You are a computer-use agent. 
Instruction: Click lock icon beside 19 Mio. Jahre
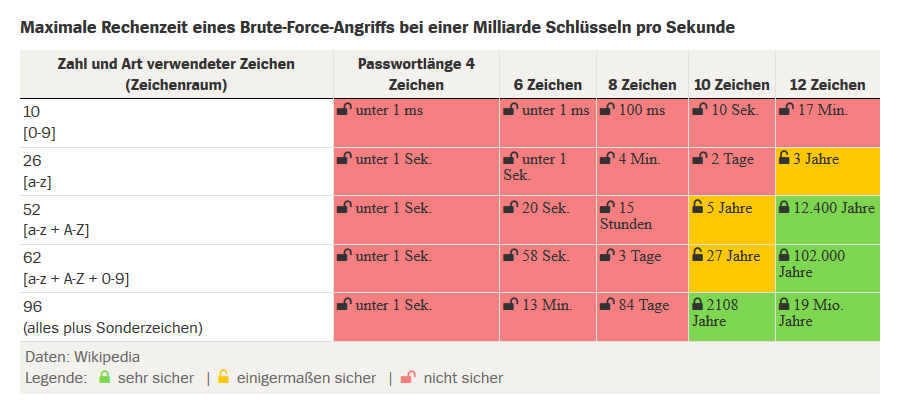pyautogui.click(x=784, y=304)
